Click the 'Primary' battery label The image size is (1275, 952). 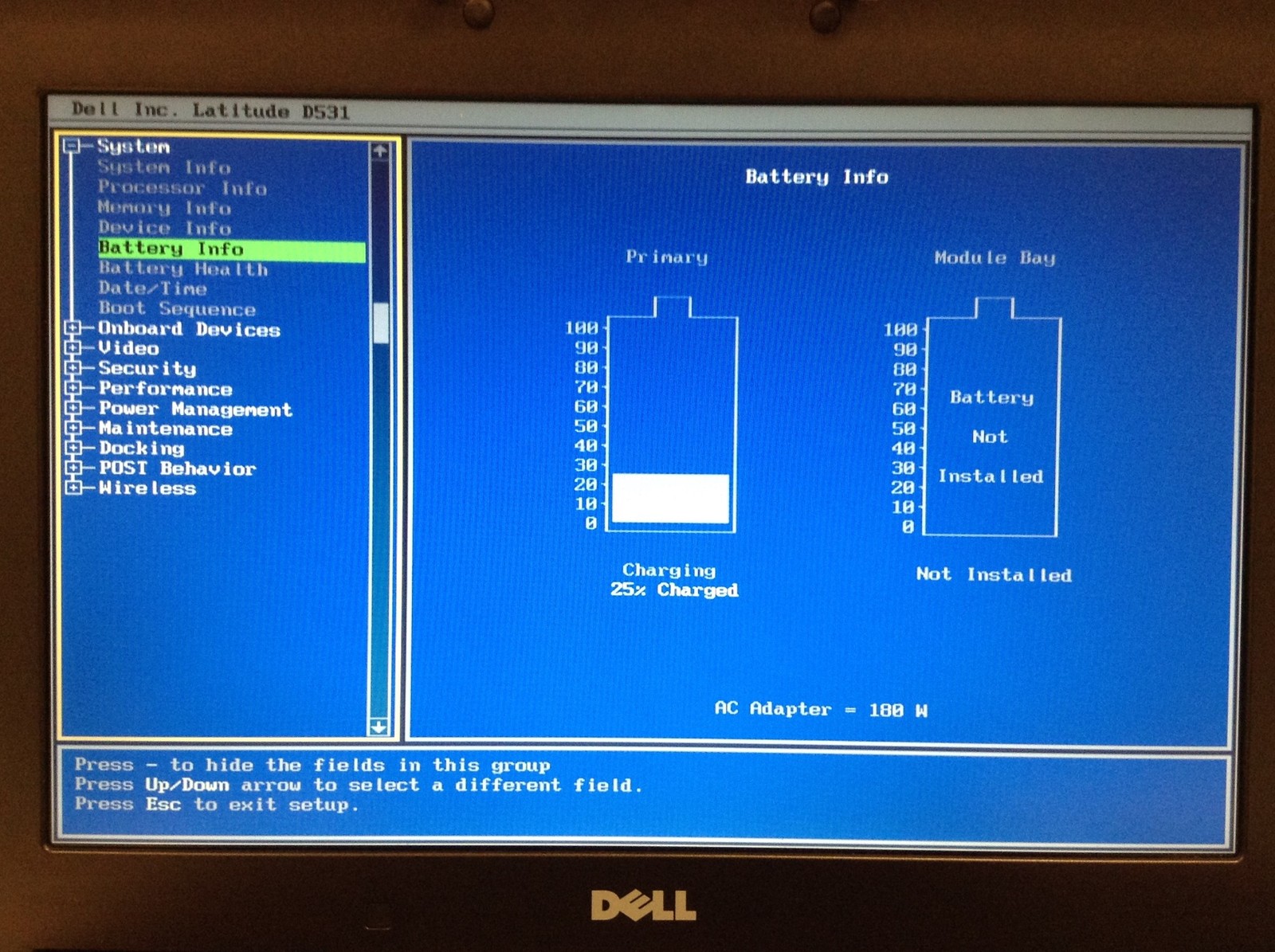667,257
